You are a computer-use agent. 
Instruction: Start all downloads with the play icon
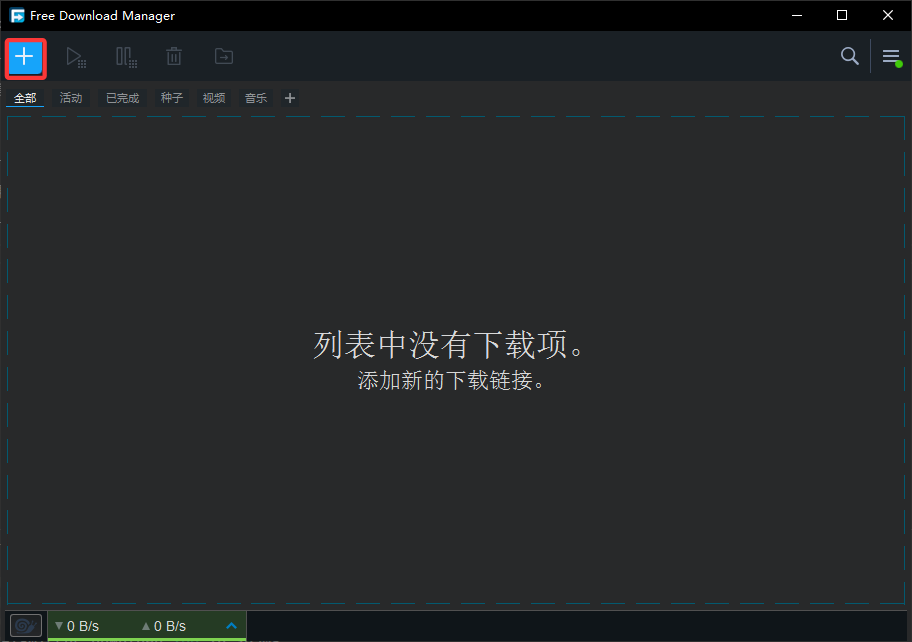coord(76,57)
